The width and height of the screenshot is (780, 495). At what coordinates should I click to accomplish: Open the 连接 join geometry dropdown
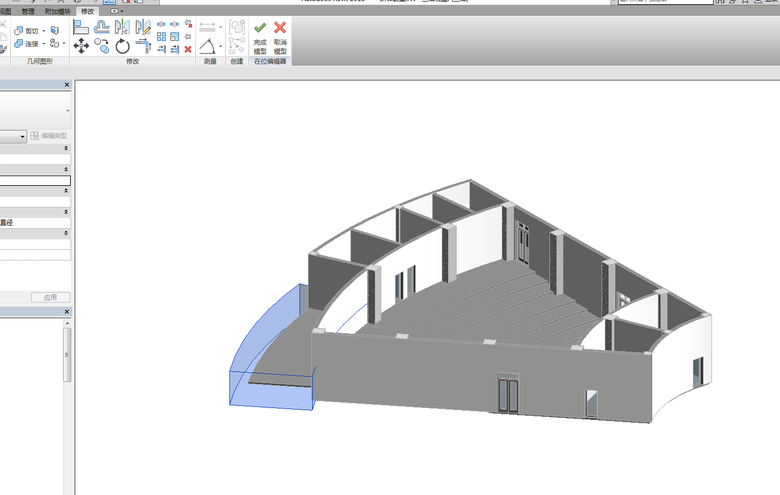click(x=46, y=44)
